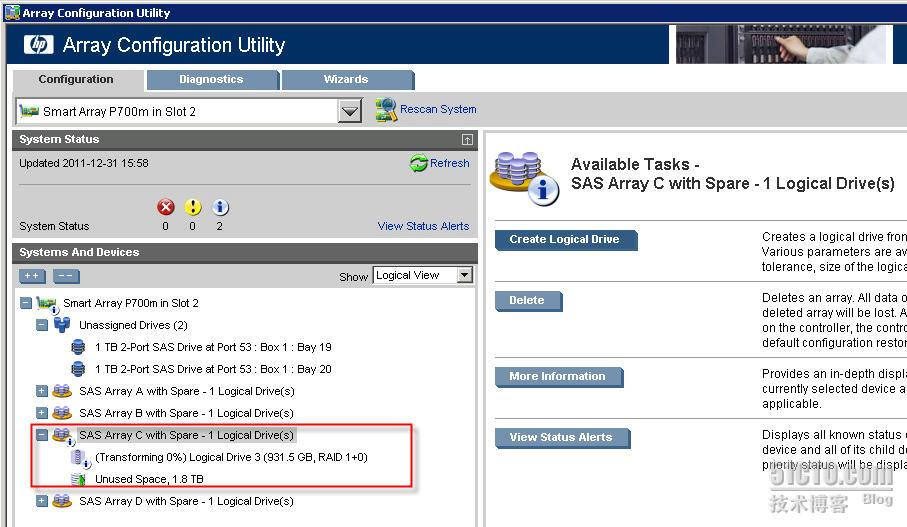Select the Bay 19 SAS drive row

(x=213, y=347)
